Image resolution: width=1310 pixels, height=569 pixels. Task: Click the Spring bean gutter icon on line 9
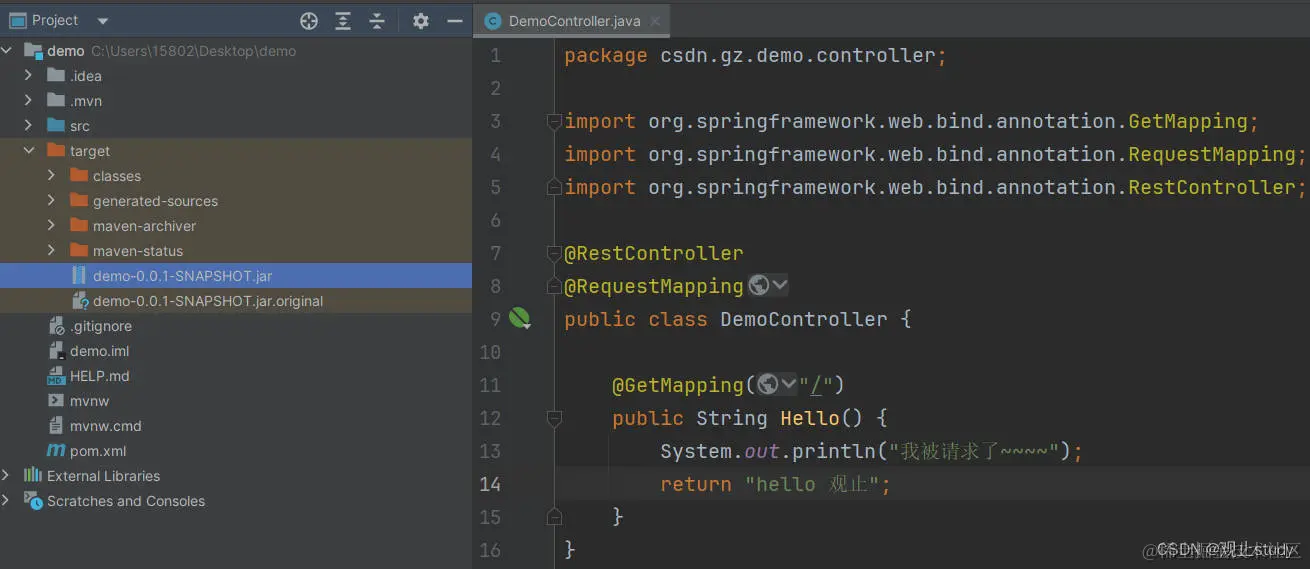pyautogui.click(x=519, y=319)
